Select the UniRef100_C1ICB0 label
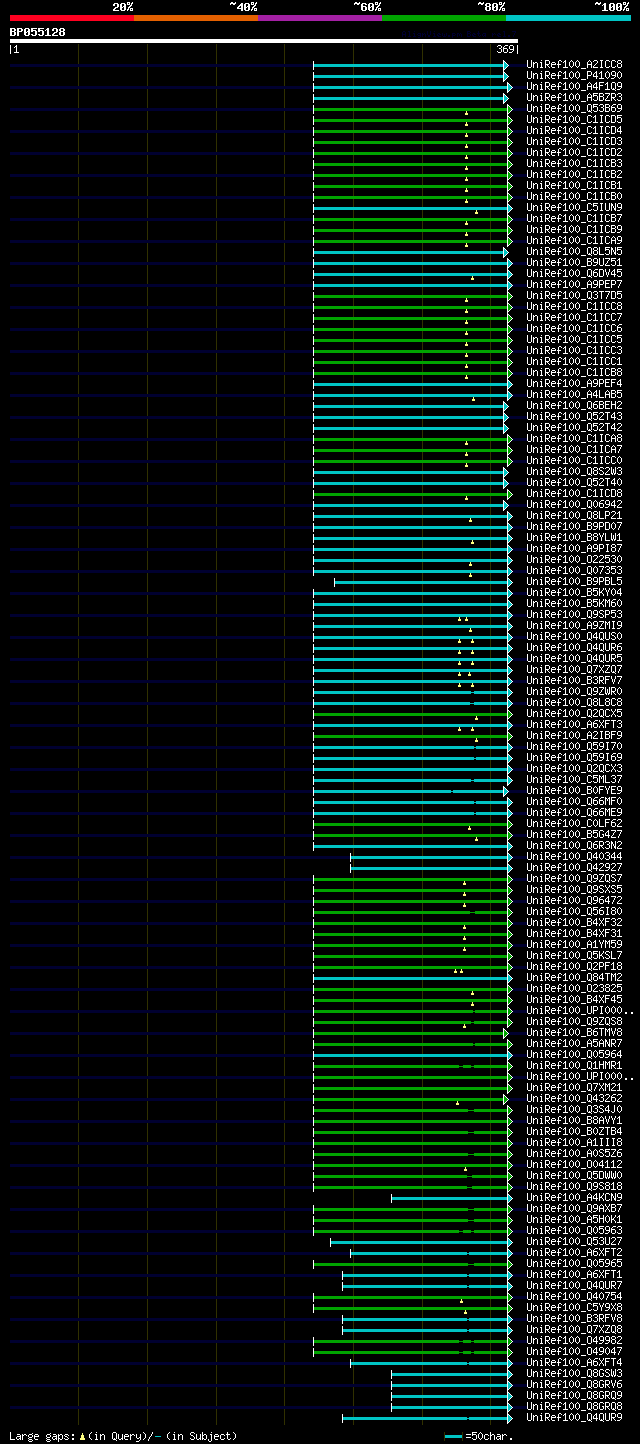 [574, 196]
